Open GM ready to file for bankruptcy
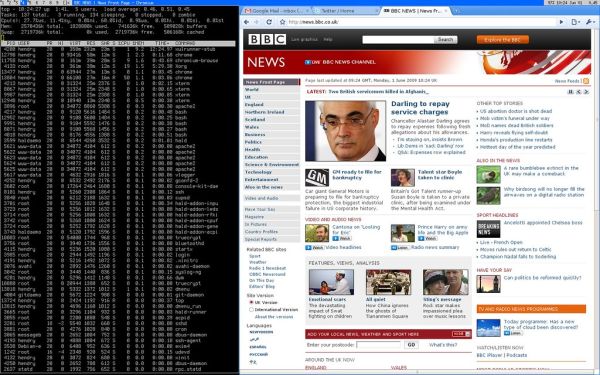 click(357, 175)
